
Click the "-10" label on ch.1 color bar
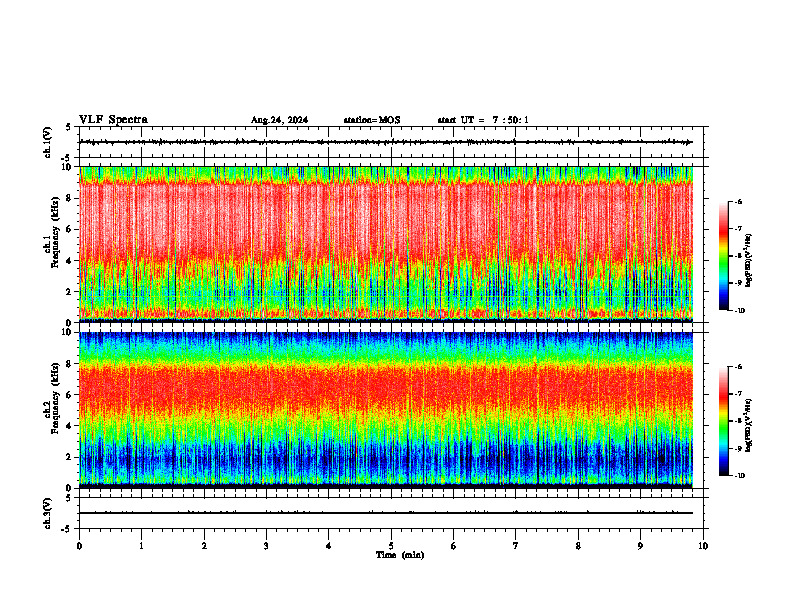740,311
